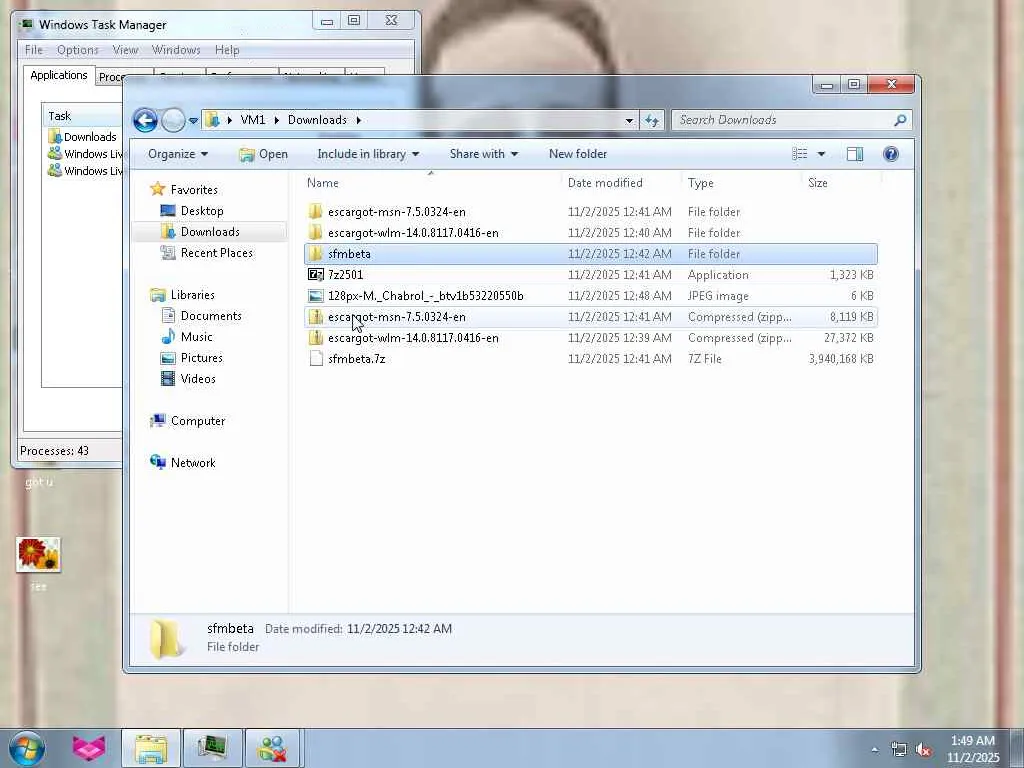Open the view options dropdown arrow

(x=821, y=154)
